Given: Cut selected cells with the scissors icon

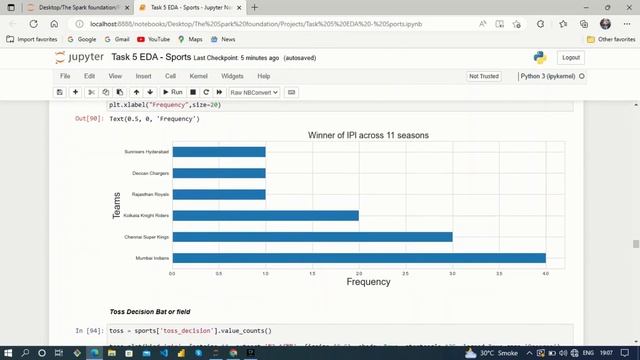Looking at the screenshot, I should pos(91,92).
